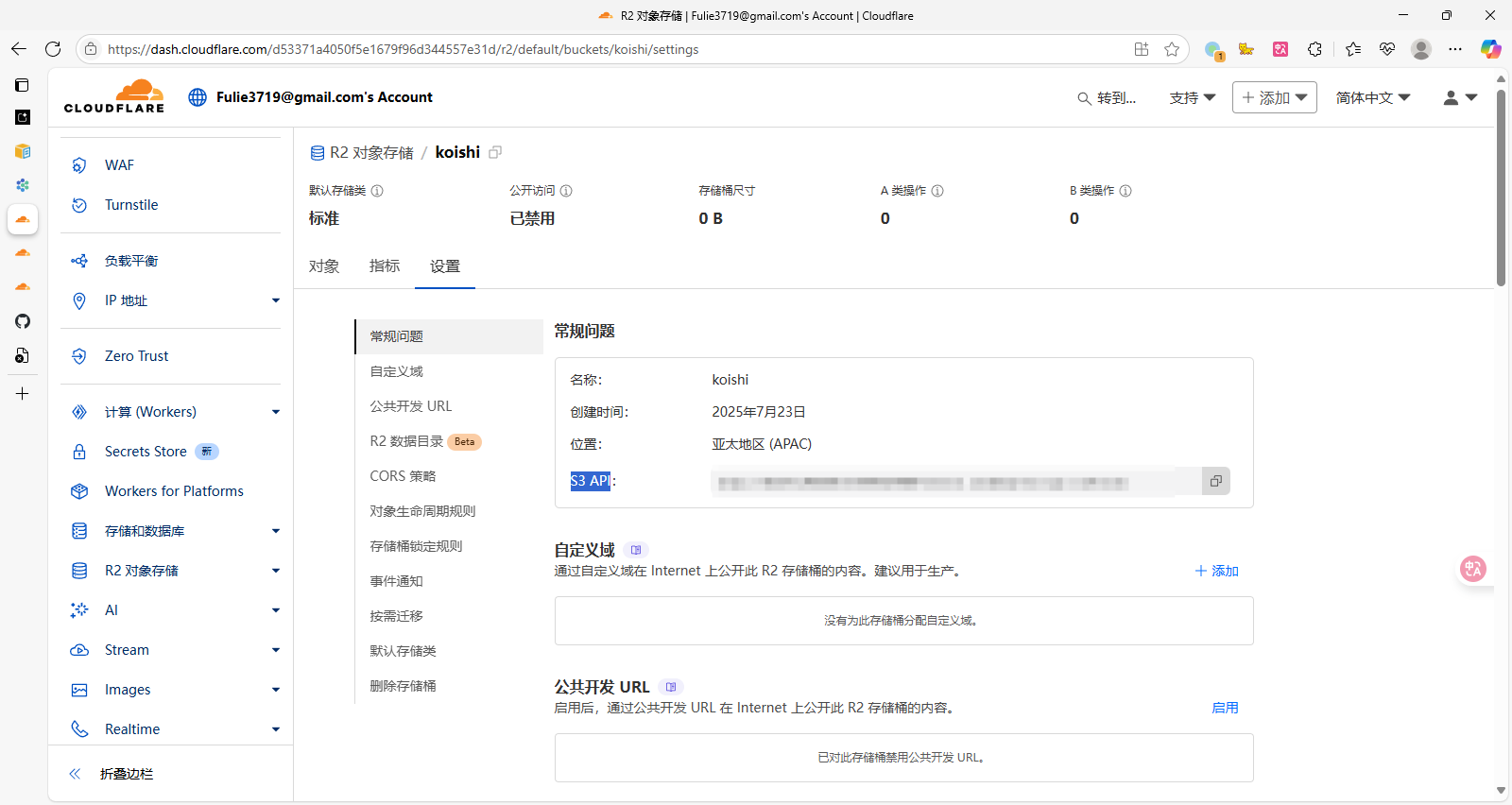
Task: Click the browser address bar URL
Action: pyautogui.click(x=403, y=49)
